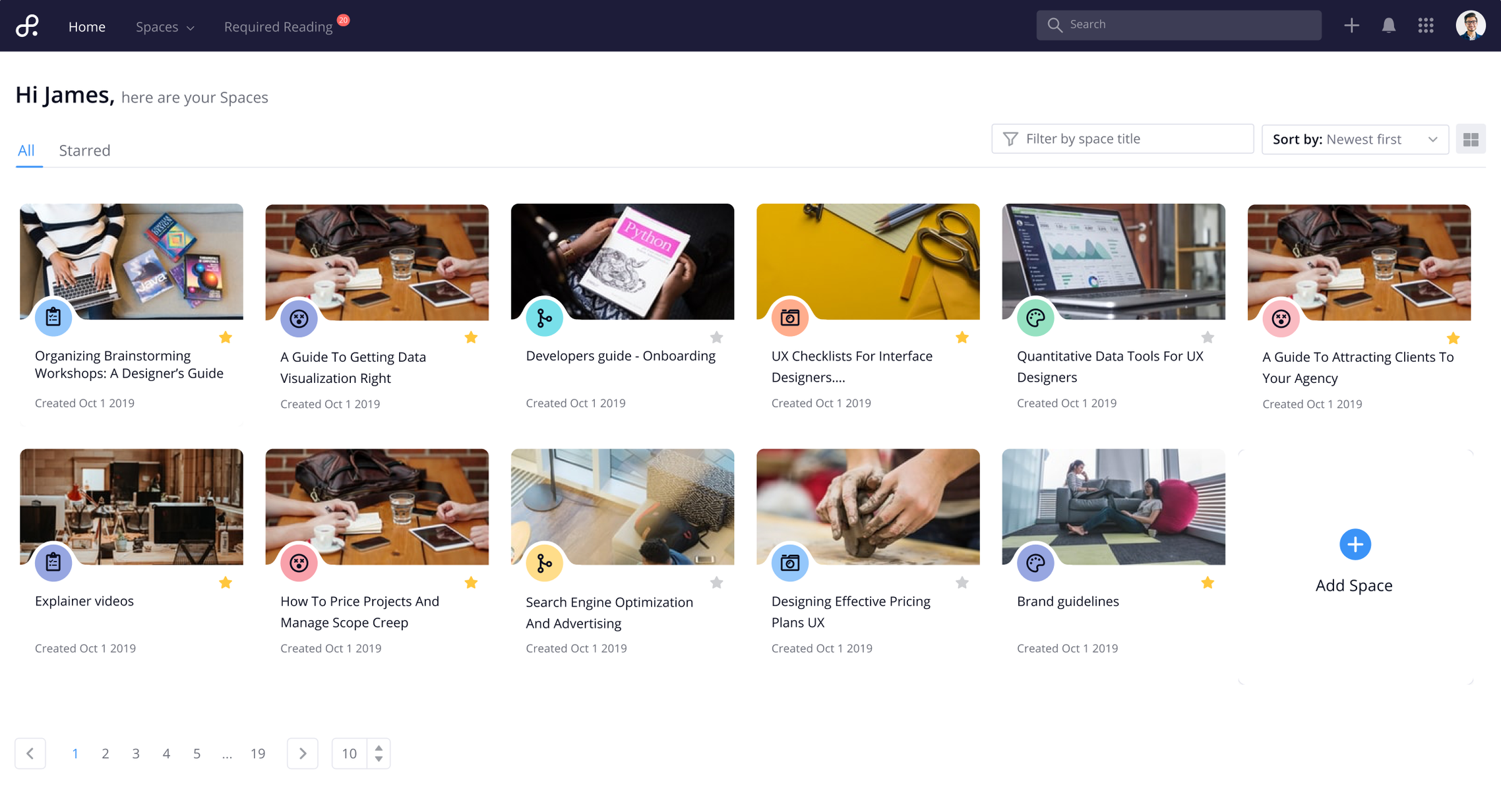Click the clipboard icon on Explainer videos
Image resolution: width=1501 pixels, height=812 pixels.
[x=53, y=562]
